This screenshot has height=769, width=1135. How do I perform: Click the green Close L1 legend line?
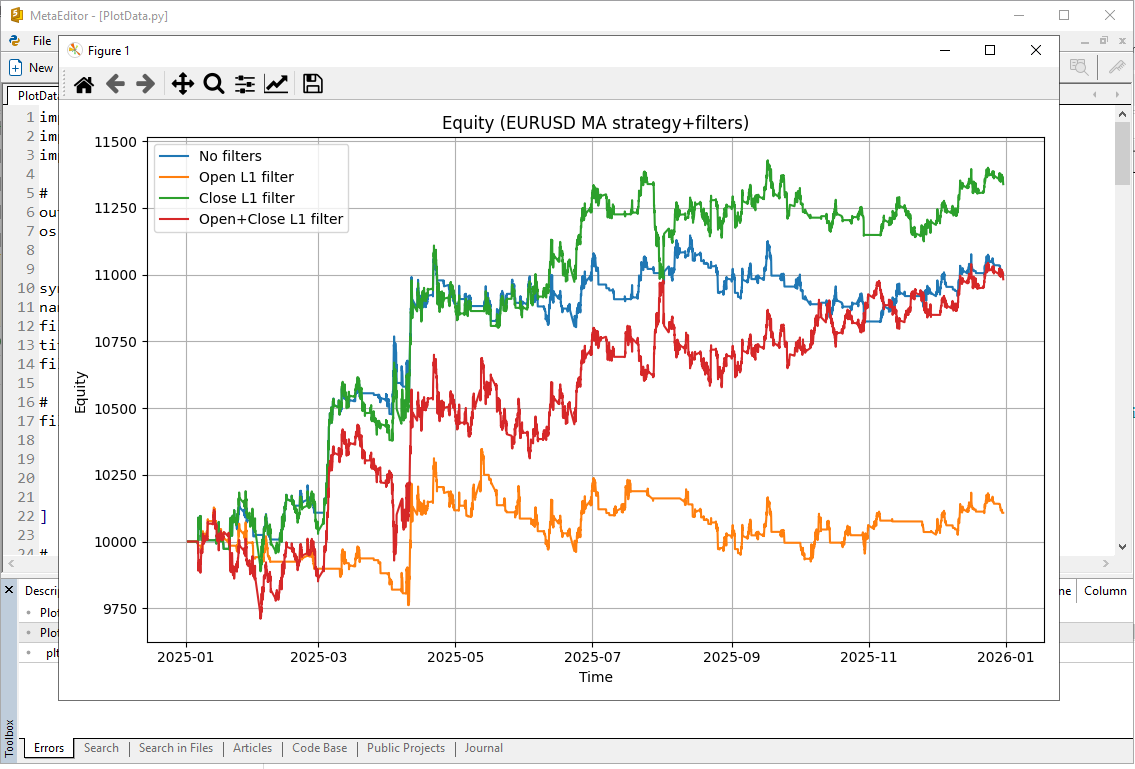coord(174,198)
